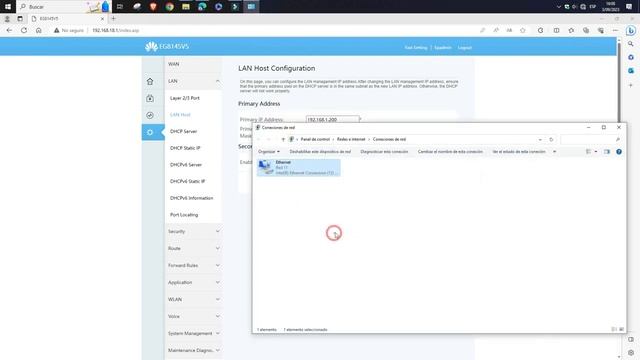Screen dimensions: 640x360
Task: Open File Explorer from the taskbar
Action: tap(186, 7)
